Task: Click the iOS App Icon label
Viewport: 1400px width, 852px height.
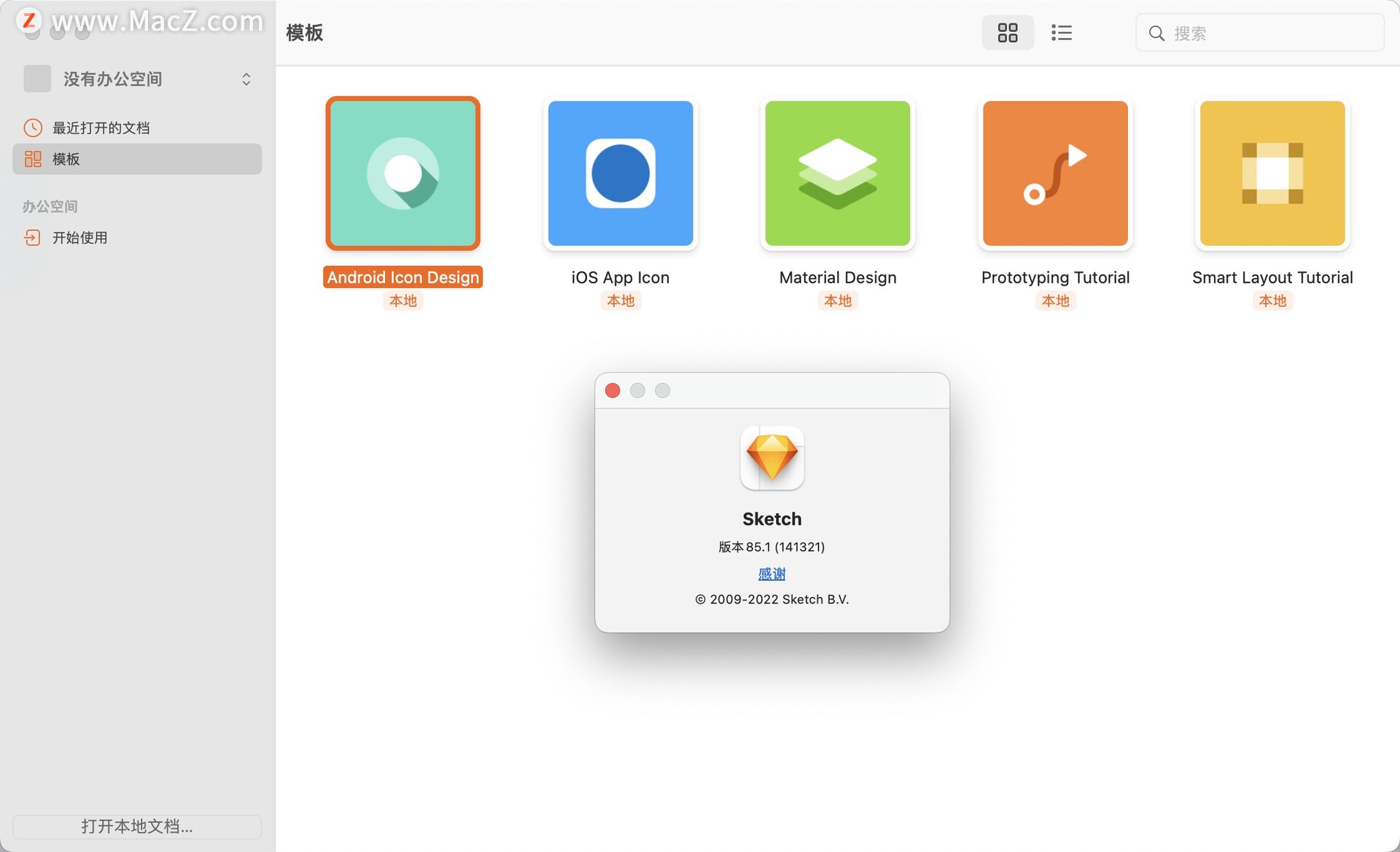Action: (x=621, y=277)
